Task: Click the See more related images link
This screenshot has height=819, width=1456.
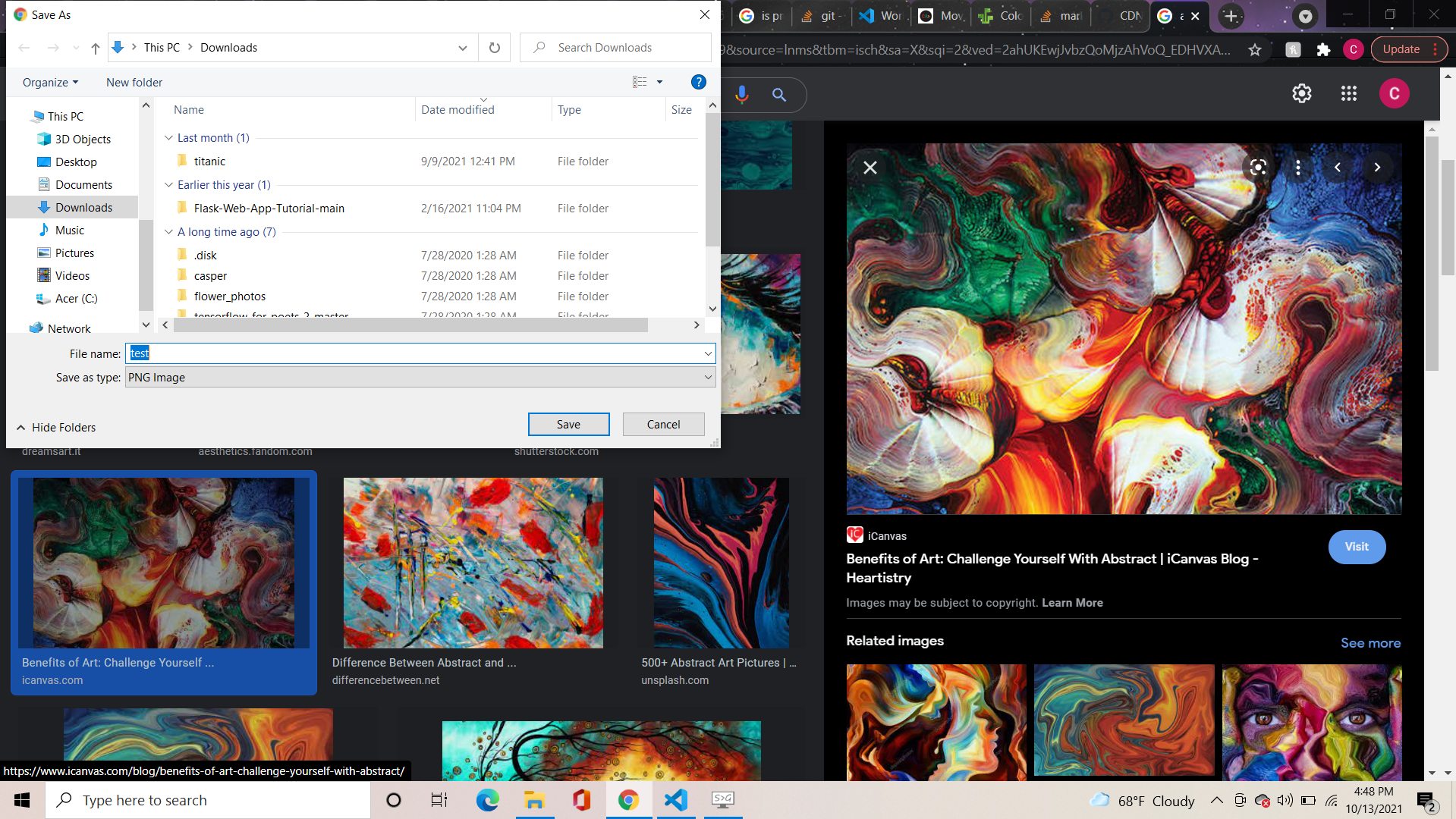Action: (x=1370, y=643)
